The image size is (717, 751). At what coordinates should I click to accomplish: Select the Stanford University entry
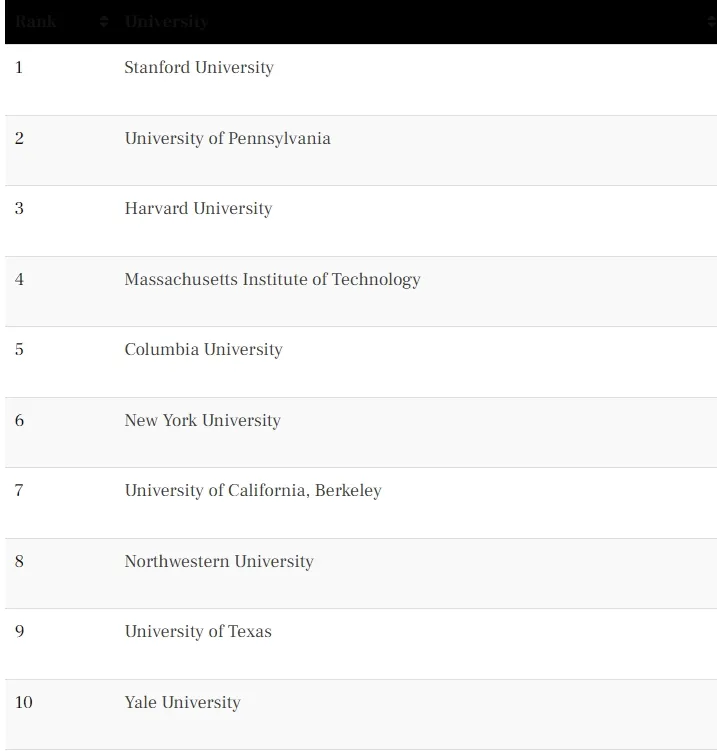click(199, 68)
